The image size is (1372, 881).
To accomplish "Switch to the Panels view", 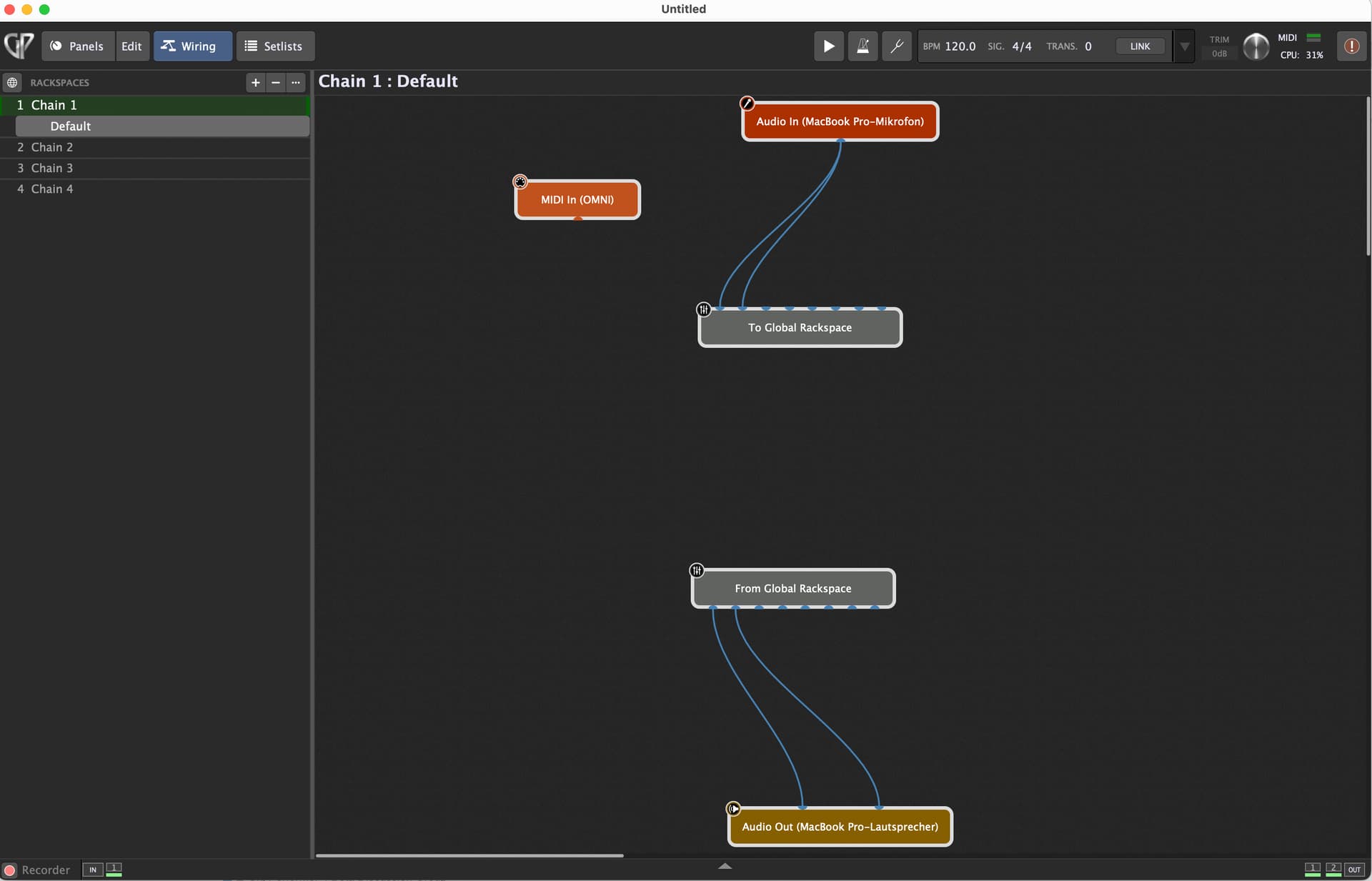I will (77, 46).
